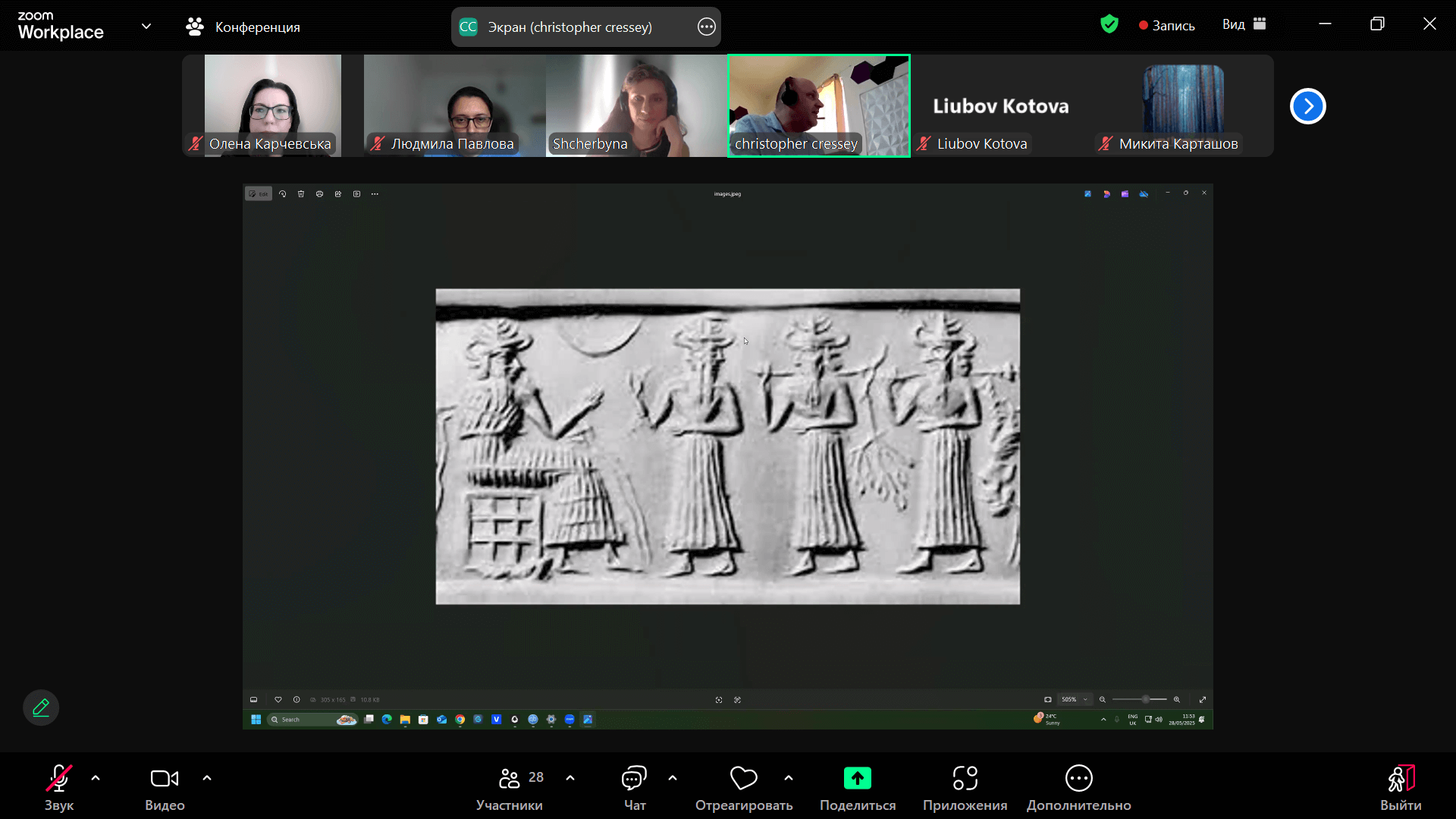Click the images.jpeg title in Photos window
1456x819 pixels.
727,194
